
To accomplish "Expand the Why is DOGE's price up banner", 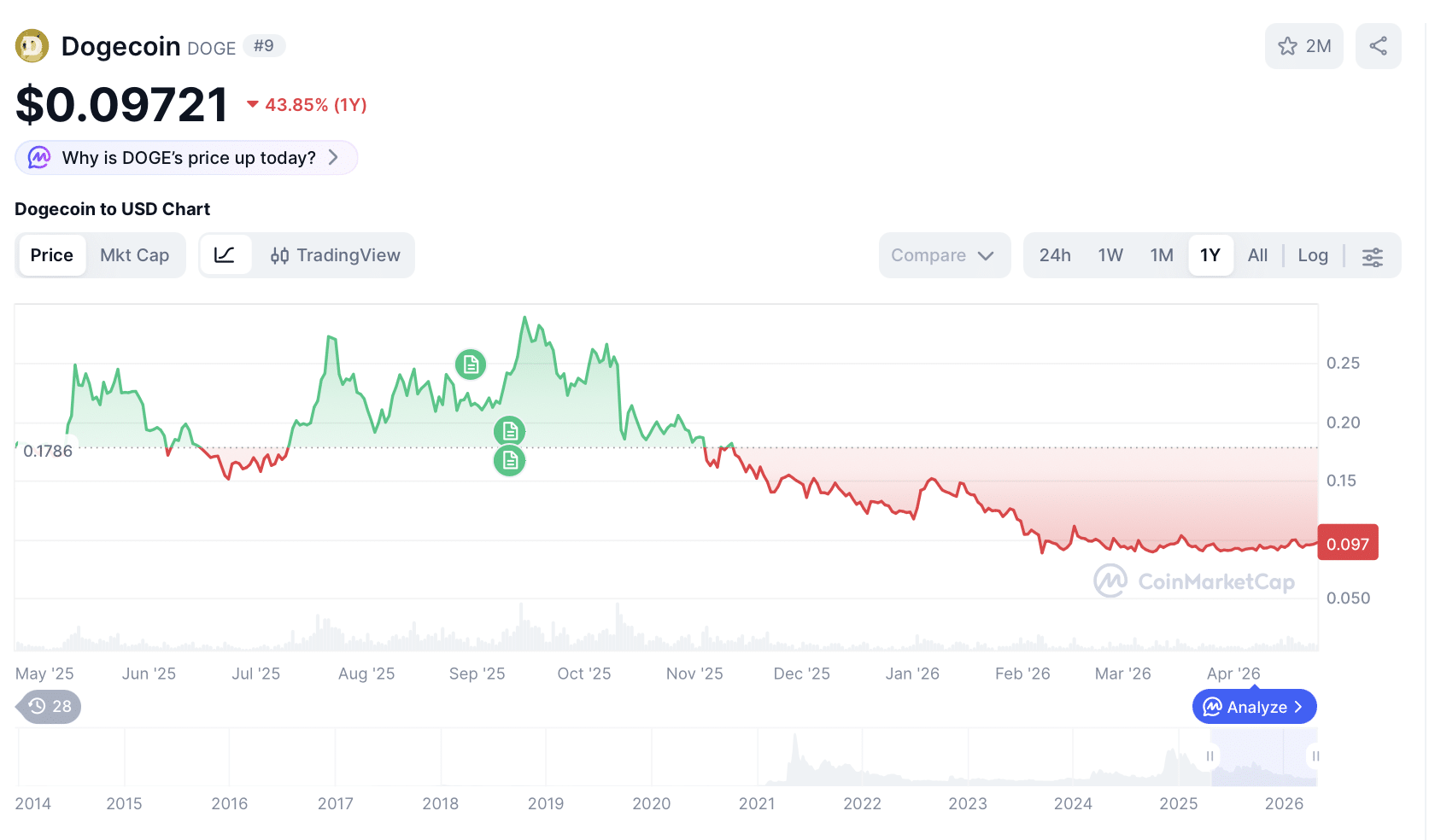I will 186,157.
